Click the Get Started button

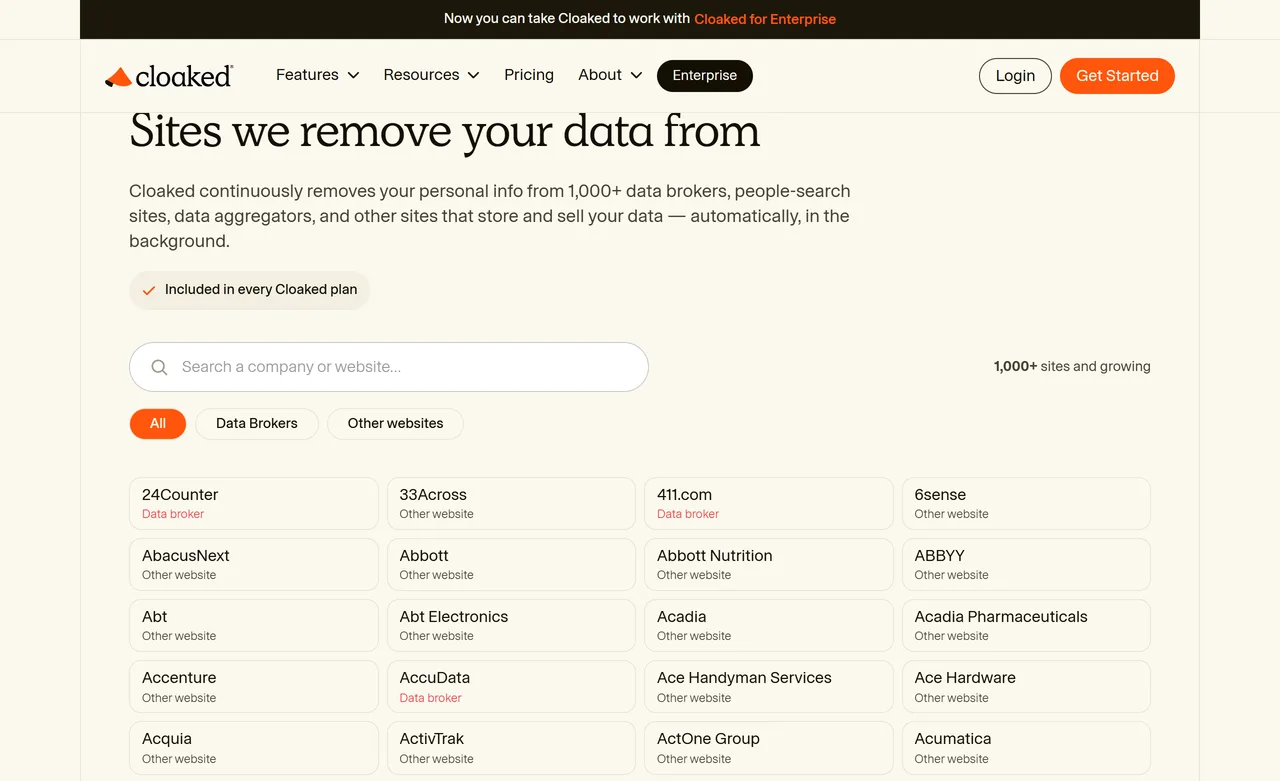coord(1117,76)
